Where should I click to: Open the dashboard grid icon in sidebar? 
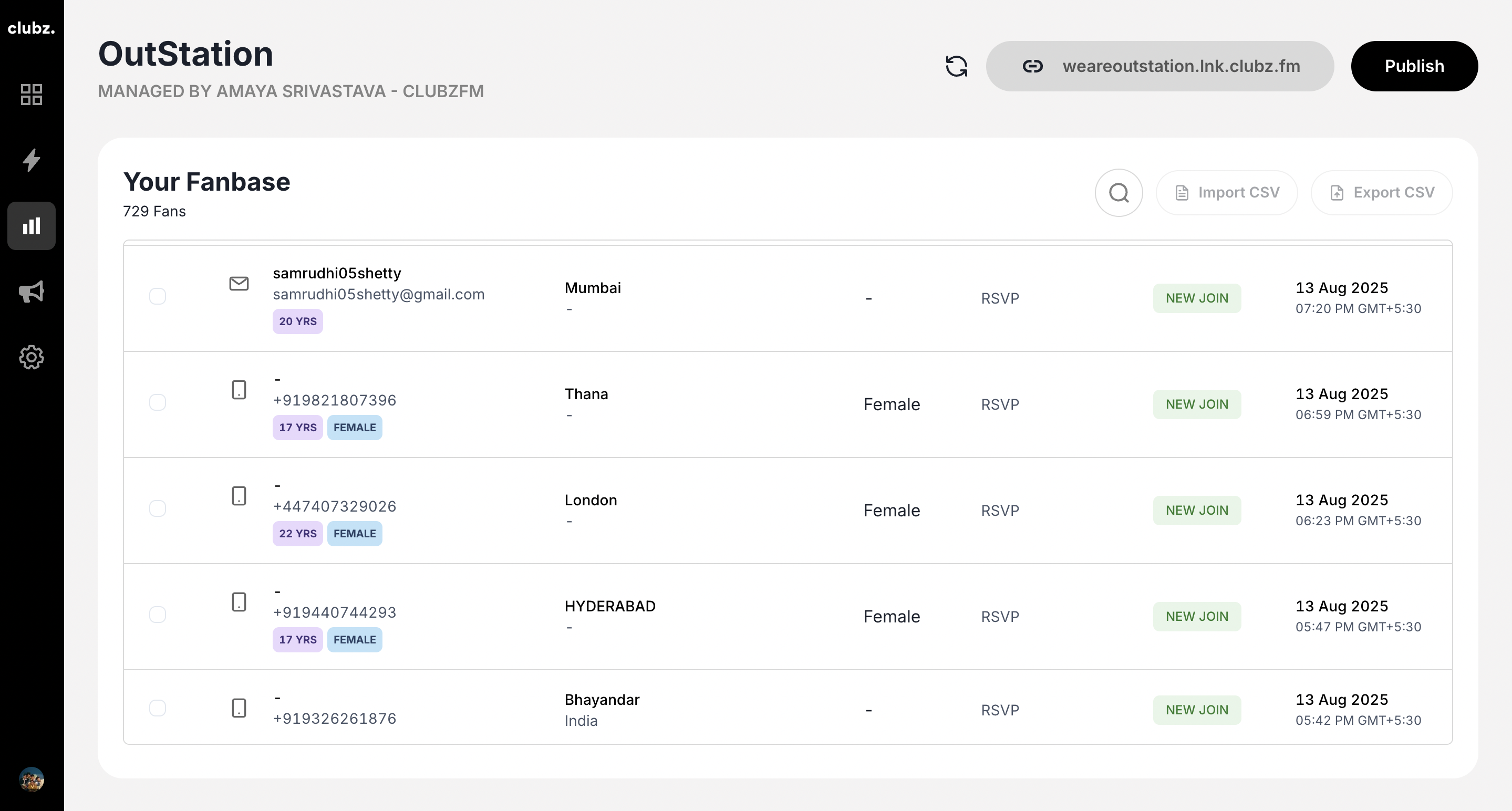tap(31, 95)
